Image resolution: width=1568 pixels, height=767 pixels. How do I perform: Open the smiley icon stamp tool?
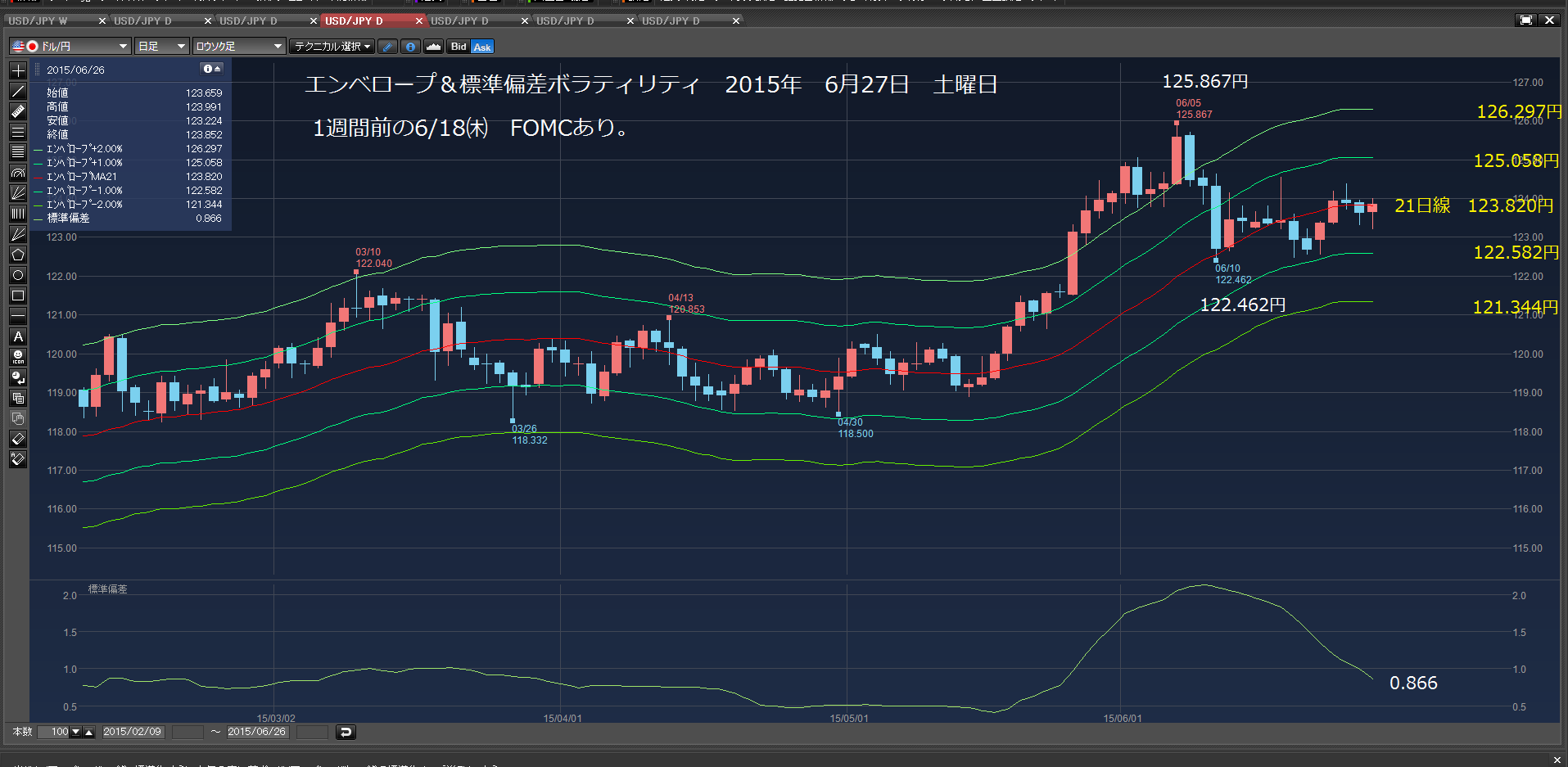[x=18, y=357]
